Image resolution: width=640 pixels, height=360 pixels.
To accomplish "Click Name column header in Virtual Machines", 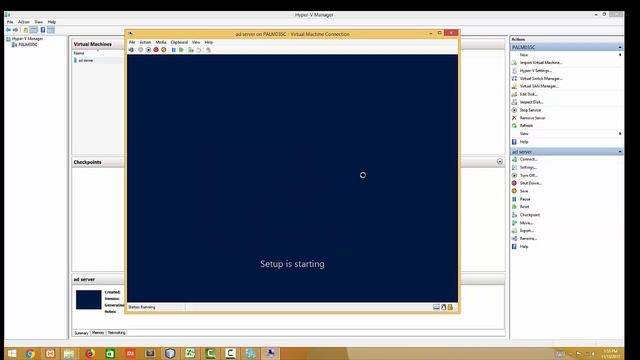I will (x=79, y=53).
